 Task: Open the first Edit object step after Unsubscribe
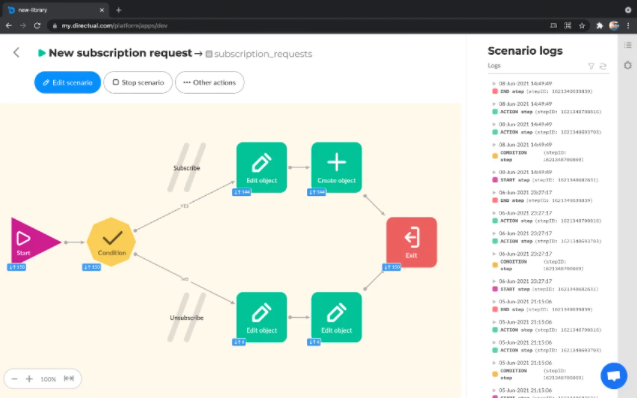point(262,317)
